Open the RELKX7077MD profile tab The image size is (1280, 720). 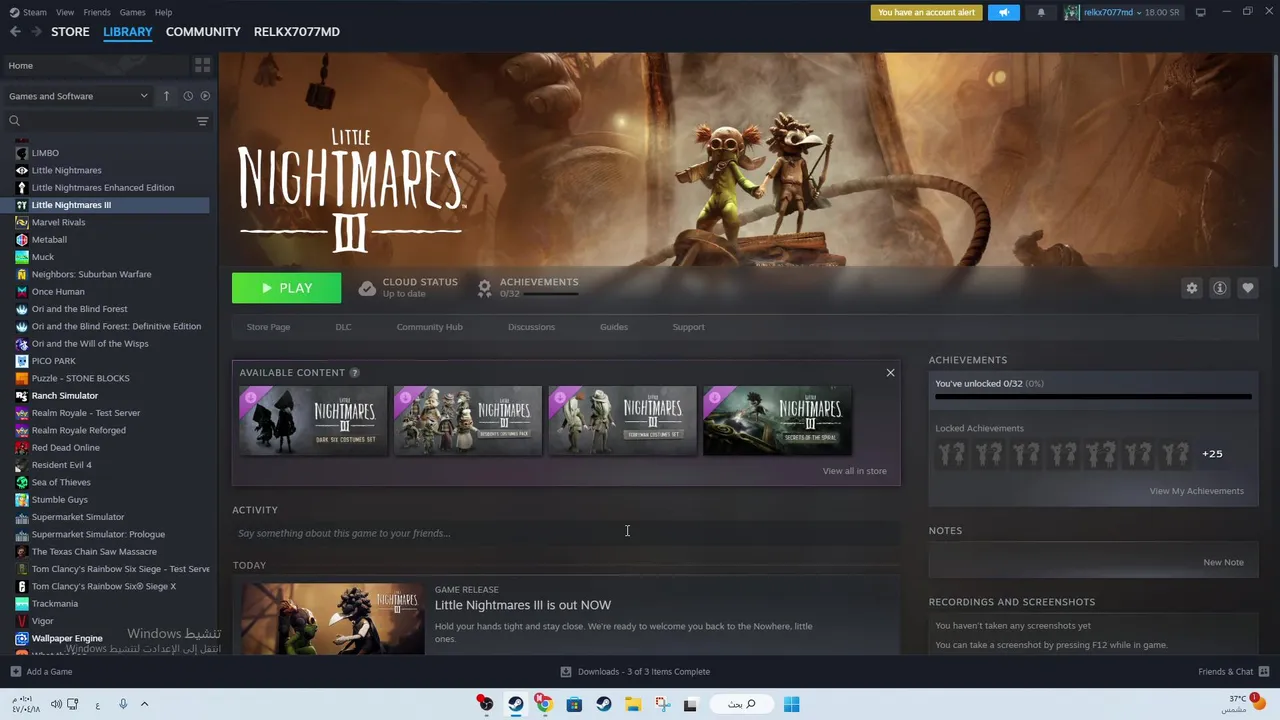[297, 32]
